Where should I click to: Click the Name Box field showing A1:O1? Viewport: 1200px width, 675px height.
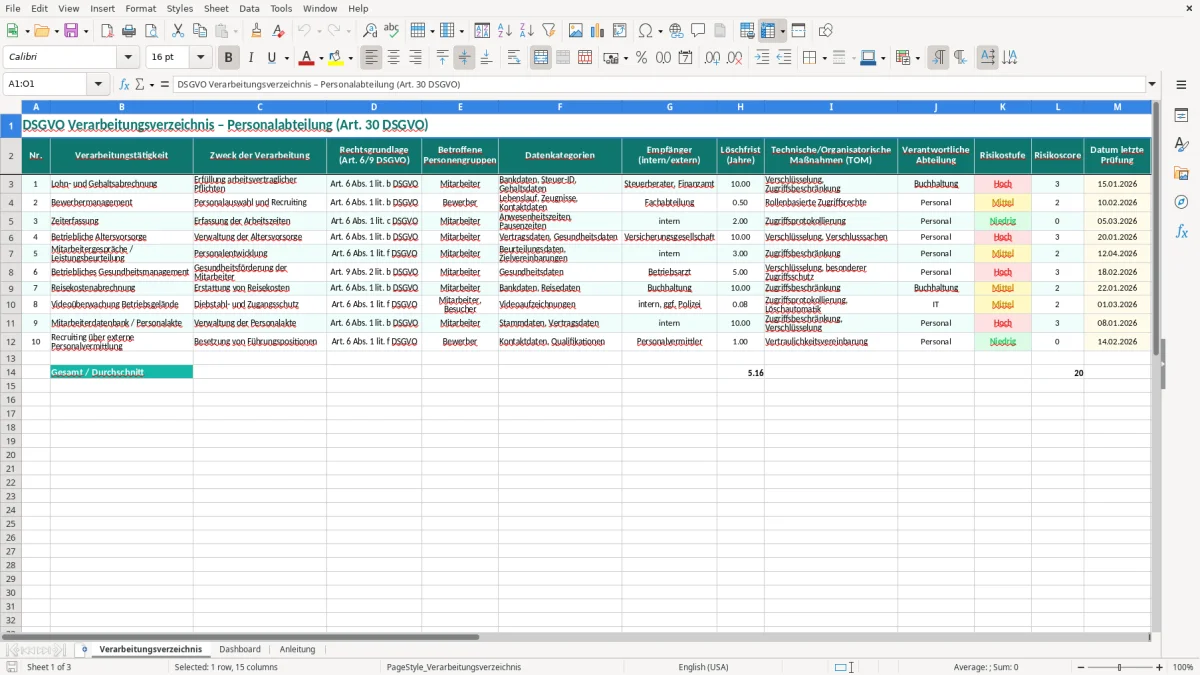pyautogui.click(x=46, y=84)
